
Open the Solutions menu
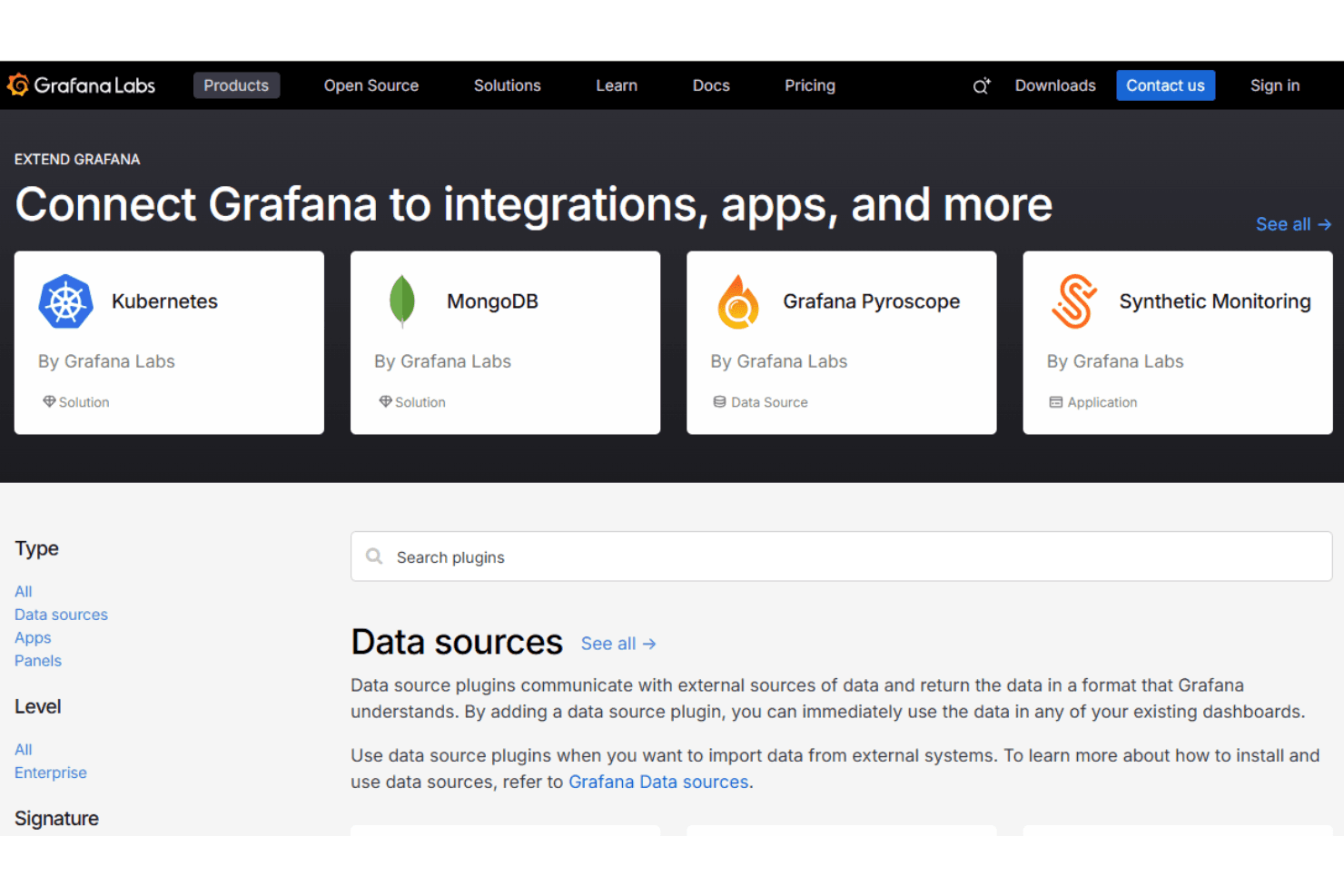click(508, 85)
